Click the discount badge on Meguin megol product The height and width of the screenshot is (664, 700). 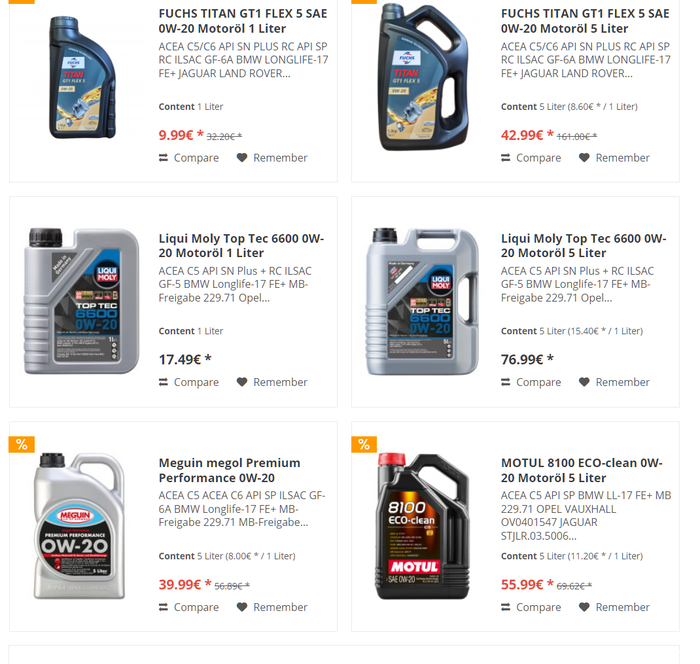tap(22, 444)
